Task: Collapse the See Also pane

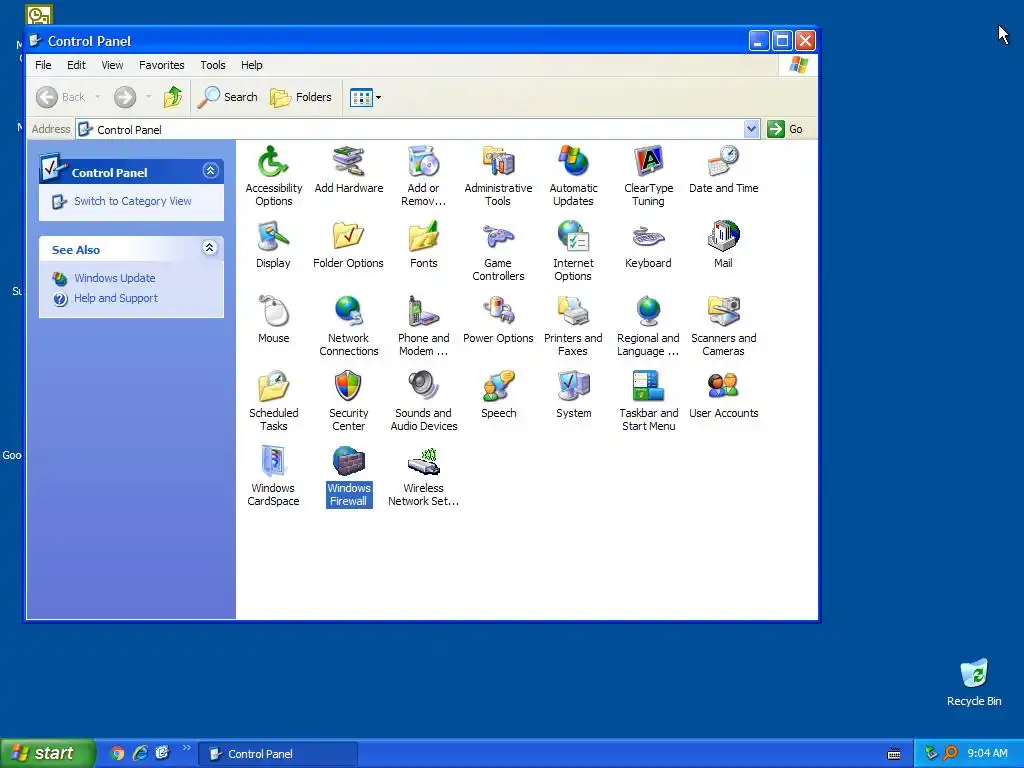Action: (210, 248)
